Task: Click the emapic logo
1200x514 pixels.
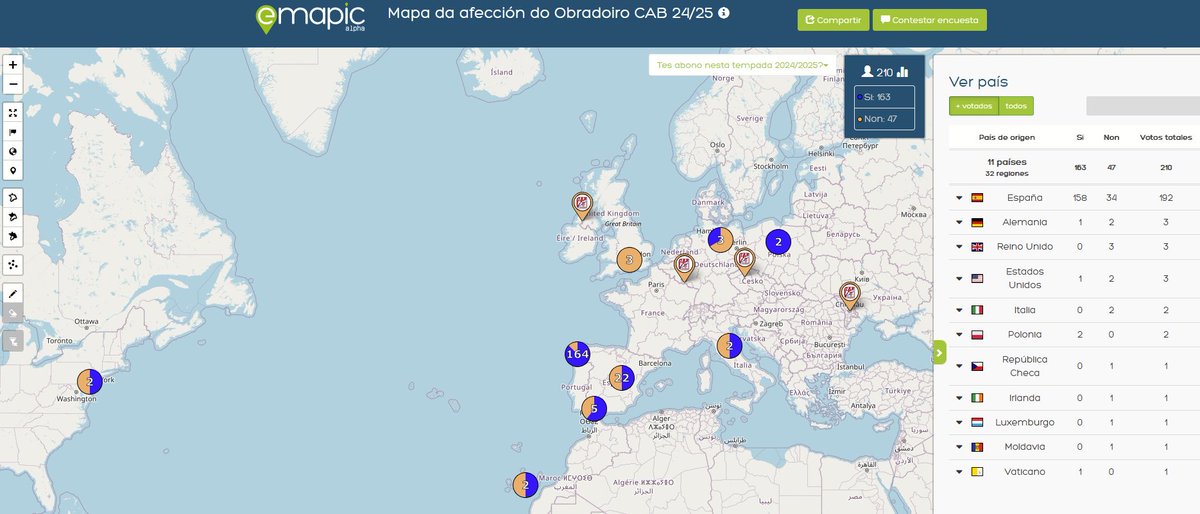Action: click(310, 17)
